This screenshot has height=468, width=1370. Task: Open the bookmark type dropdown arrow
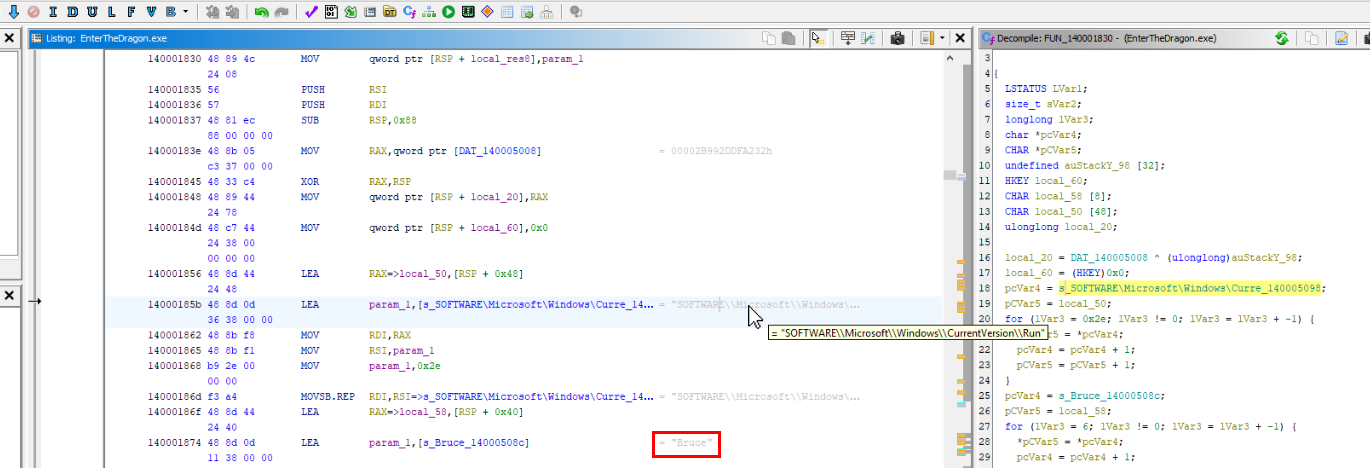coord(186,12)
